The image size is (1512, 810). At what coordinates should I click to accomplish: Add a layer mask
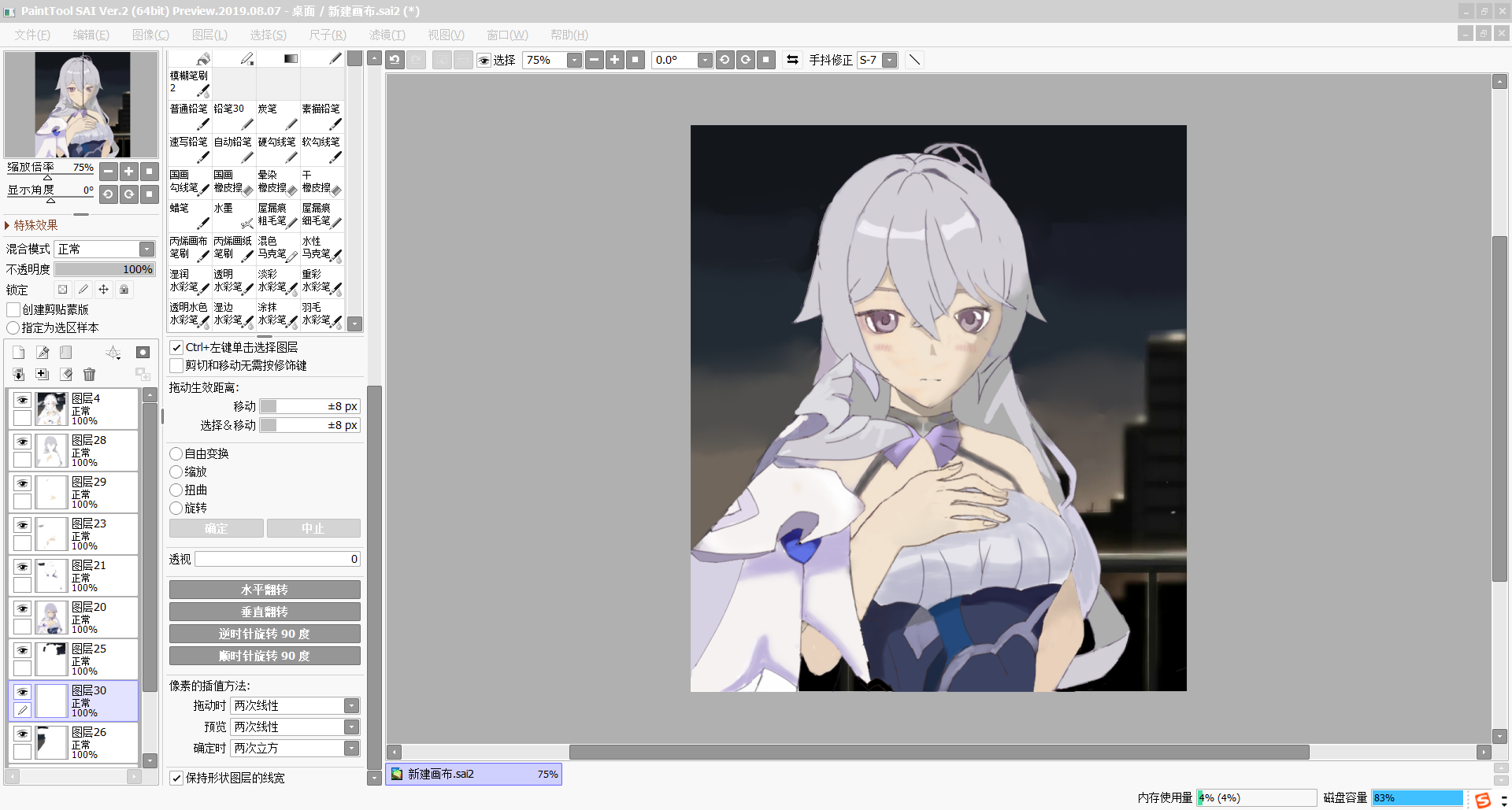point(143,353)
